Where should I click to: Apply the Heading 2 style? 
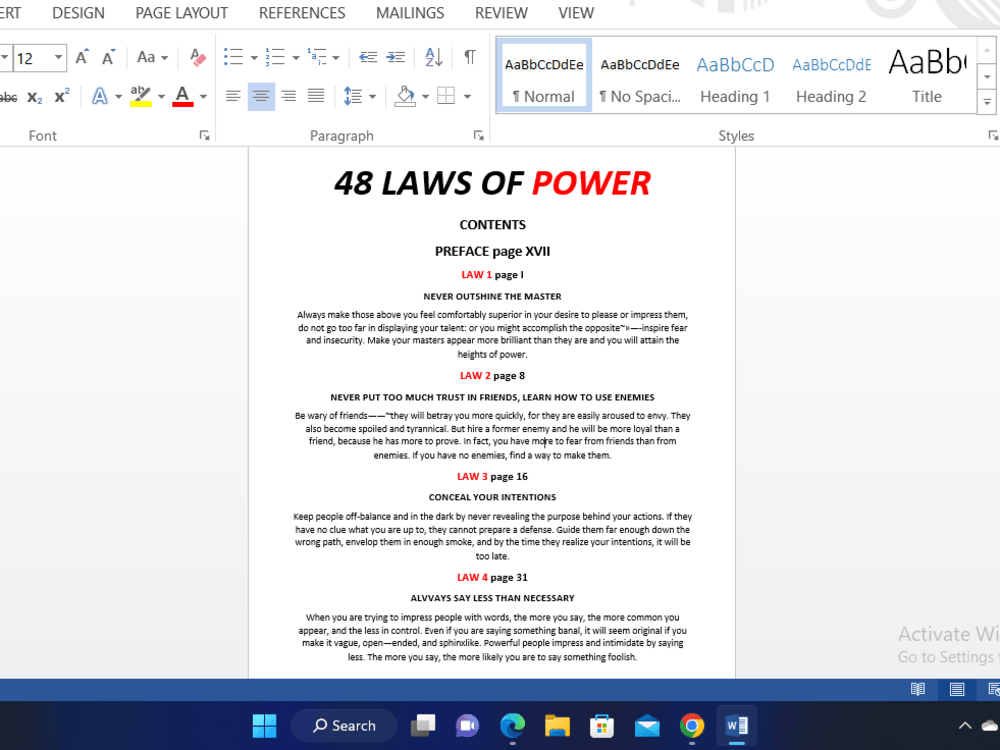(831, 76)
